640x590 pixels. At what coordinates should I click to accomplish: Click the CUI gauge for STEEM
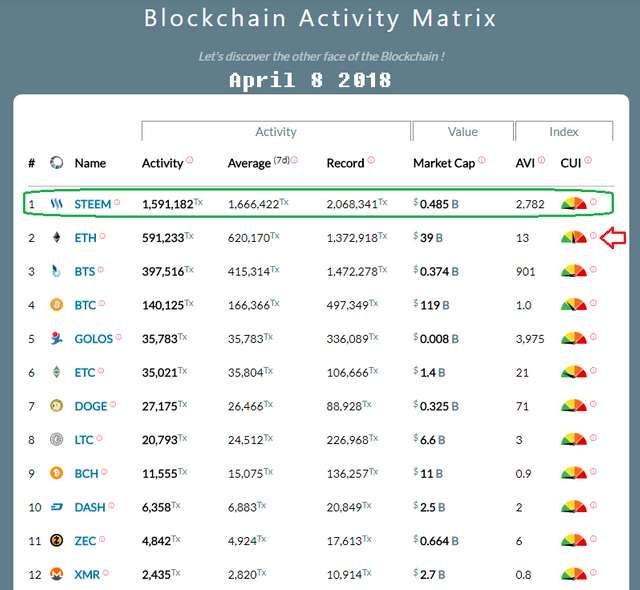(x=574, y=203)
